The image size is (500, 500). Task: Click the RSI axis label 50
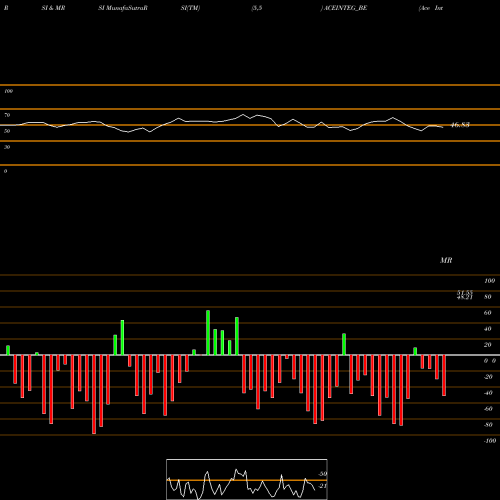pos(7,131)
